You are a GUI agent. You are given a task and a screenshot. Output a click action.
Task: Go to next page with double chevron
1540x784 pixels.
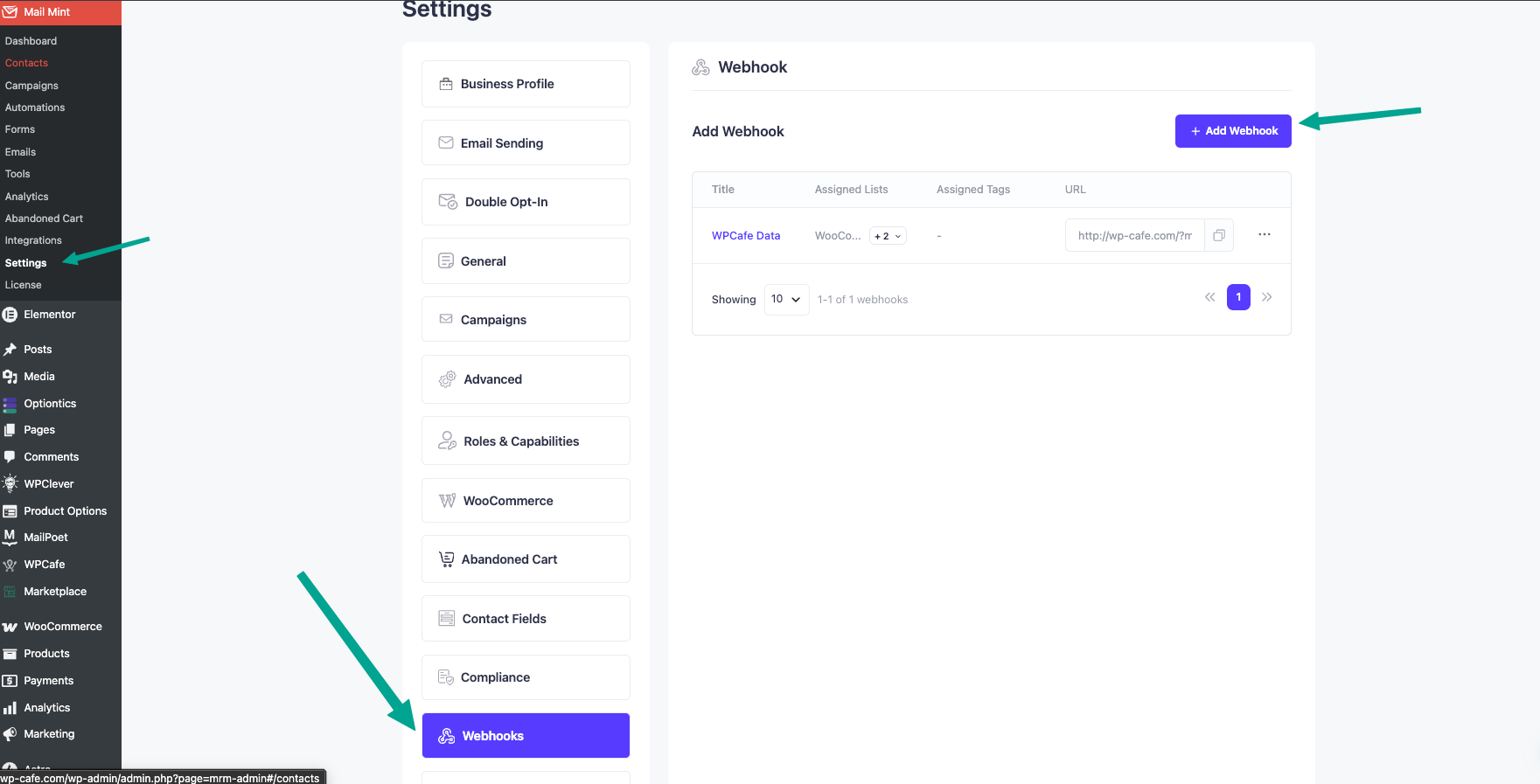[1267, 297]
